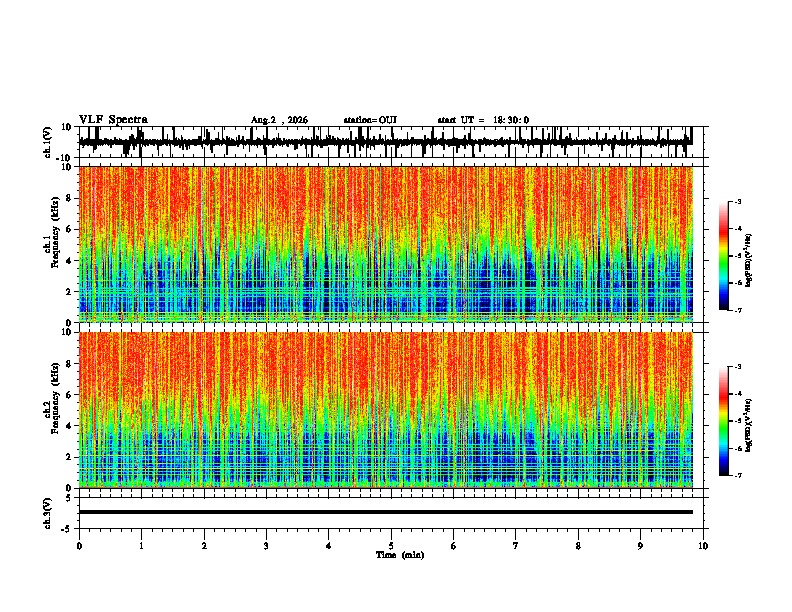Click the "5" tick on ch.3 voltage axis
Viewport: 792px width, 612px height.
pos(69,497)
